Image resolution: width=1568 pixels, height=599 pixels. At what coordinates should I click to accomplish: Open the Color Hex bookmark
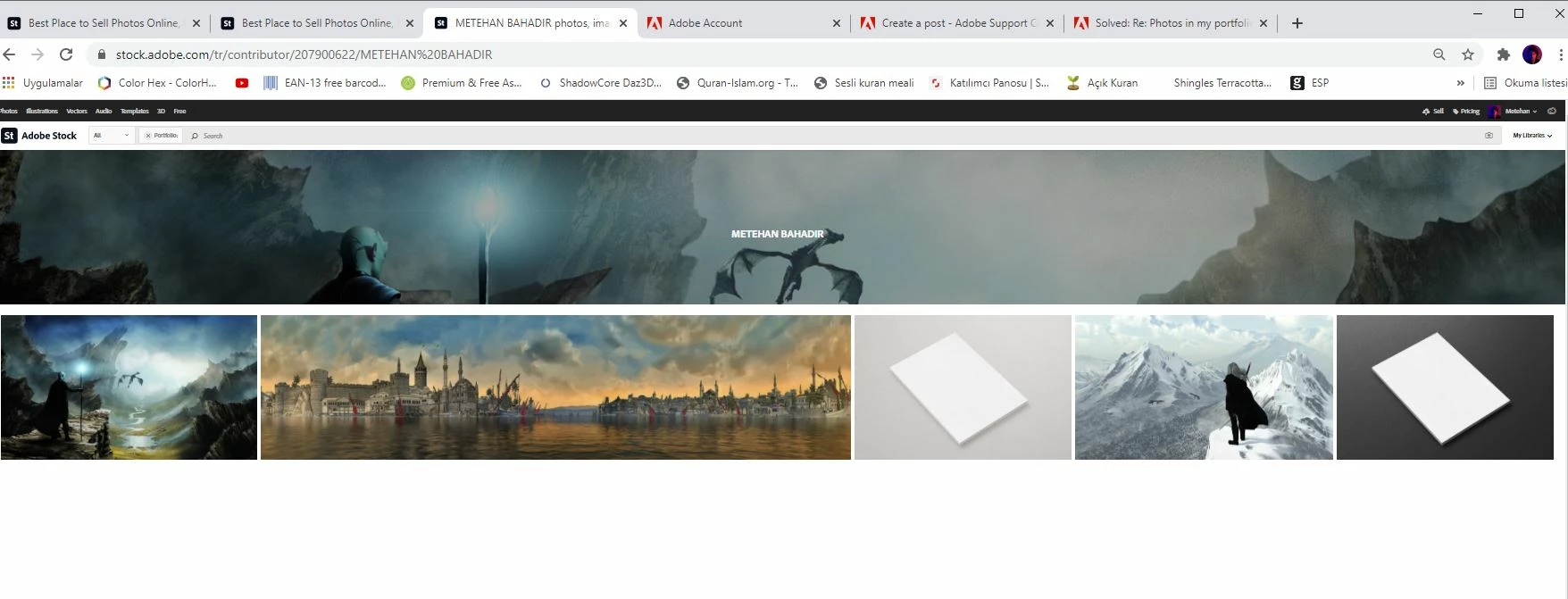(x=157, y=83)
